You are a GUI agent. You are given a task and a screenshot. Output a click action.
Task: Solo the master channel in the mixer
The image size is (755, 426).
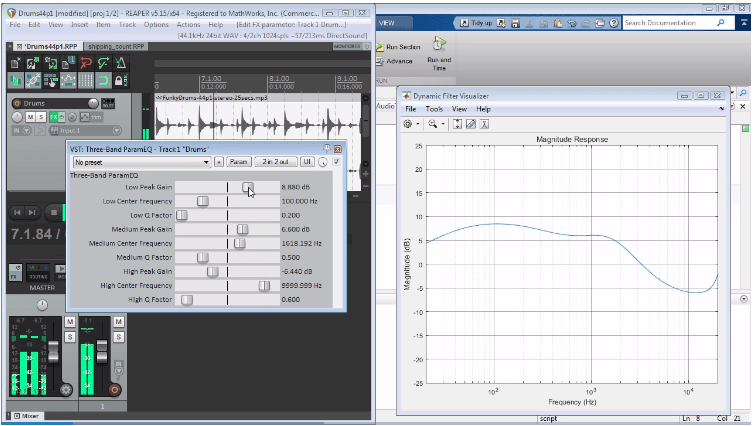(x=68, y=336)
